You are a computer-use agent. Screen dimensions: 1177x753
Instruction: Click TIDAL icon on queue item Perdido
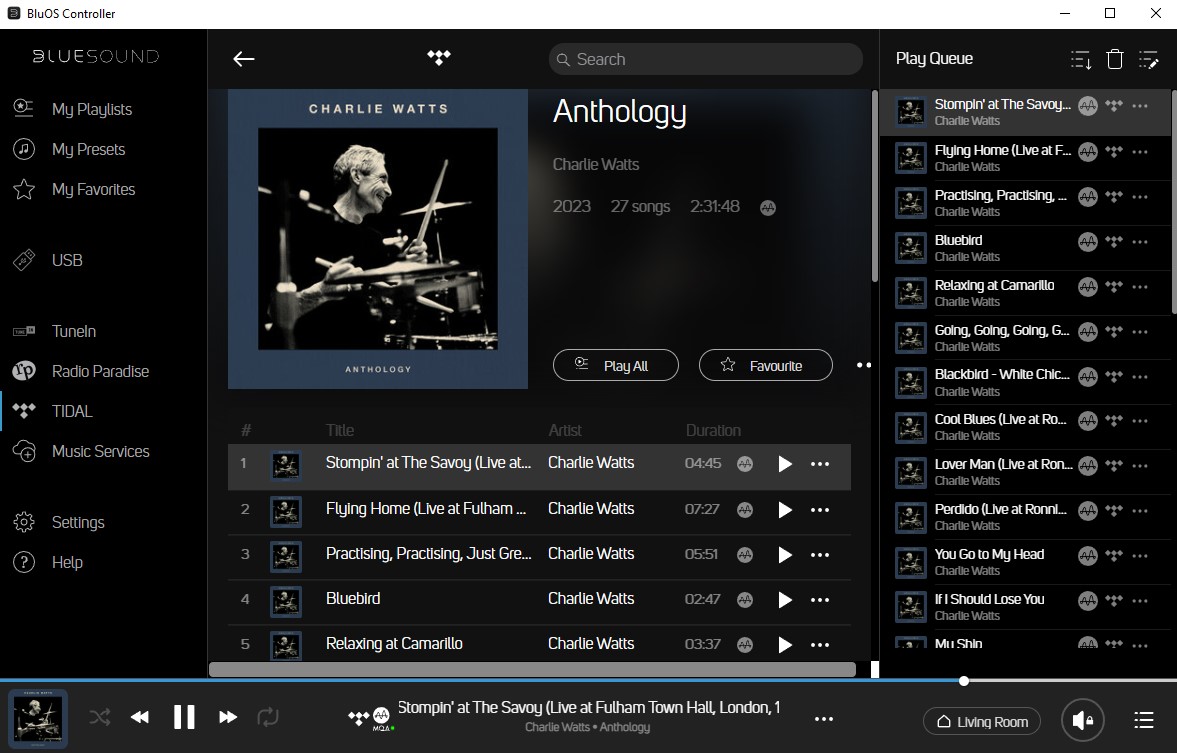[x=1114, y=511]
